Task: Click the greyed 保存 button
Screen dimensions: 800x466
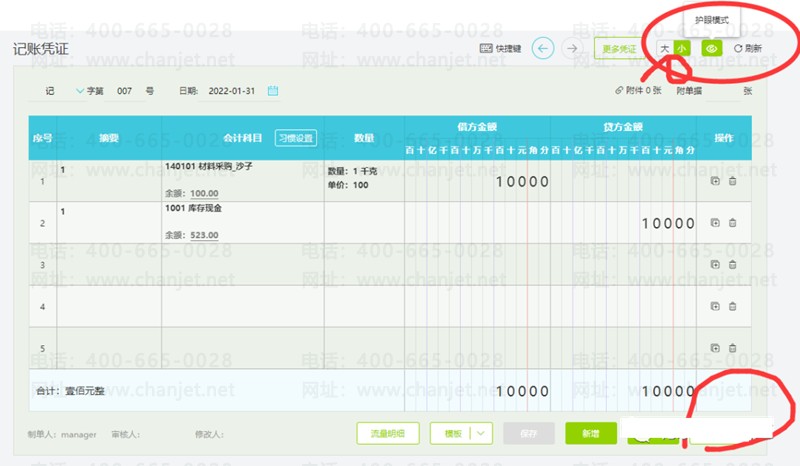Action: (x=529, y=434)
